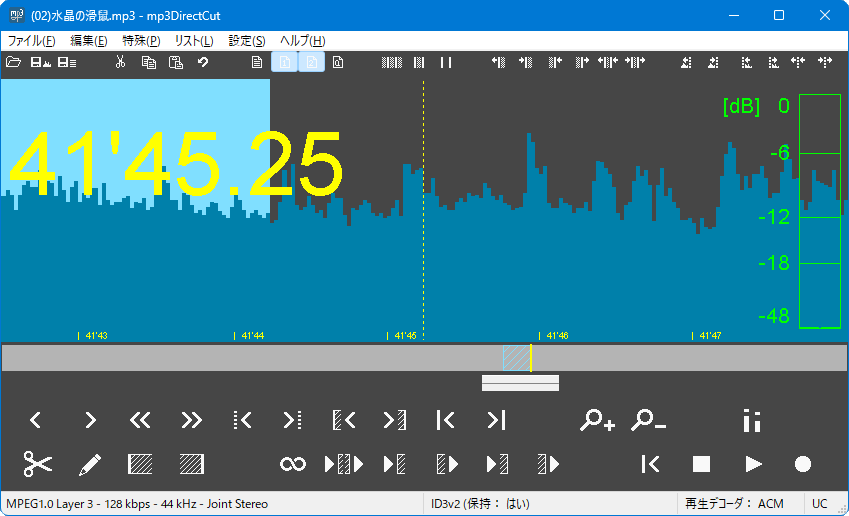Cut selection using the large scissors button
Viewport: 849px width, 516px height.
pyautogui.click(x=37, y=464)
